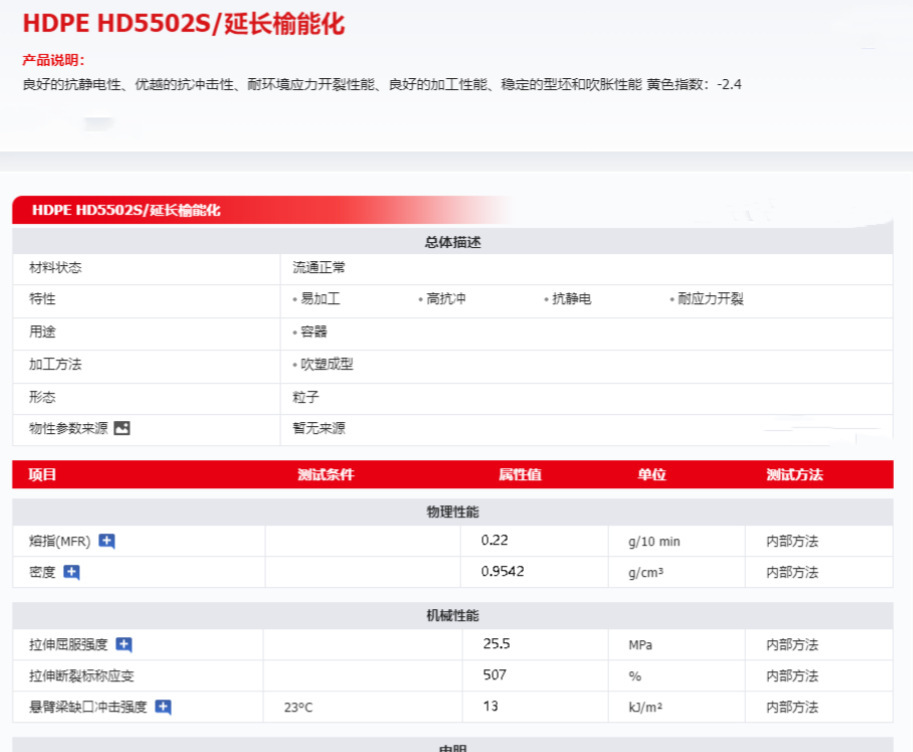The width and height of the screenshot is (913, 752).
Task: Click the 易加工 feature
Action: click(320, 299)
